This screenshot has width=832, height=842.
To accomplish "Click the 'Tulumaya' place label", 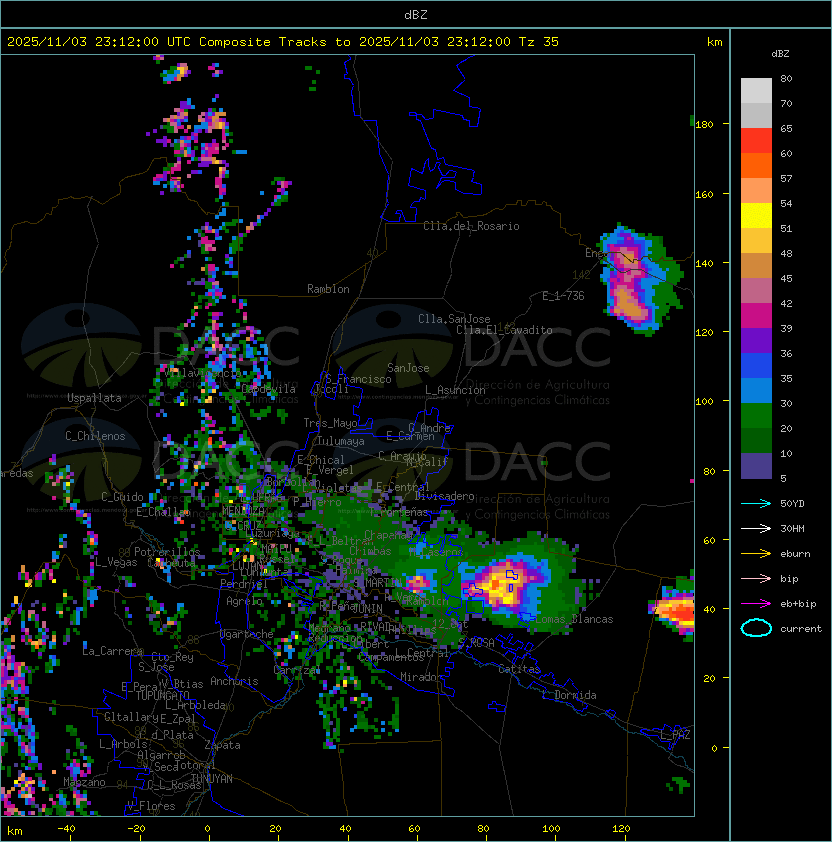I will [341, 441].
